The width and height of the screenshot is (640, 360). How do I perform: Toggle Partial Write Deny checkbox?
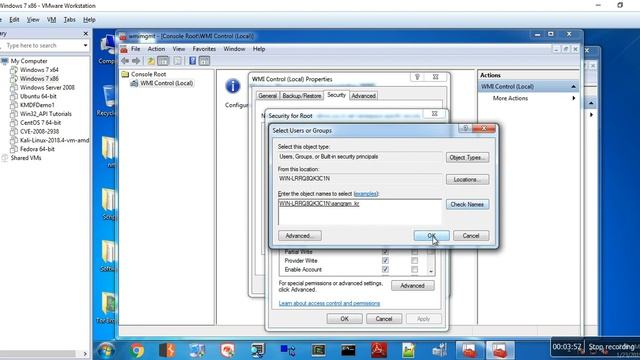click(x=414, y=252)
